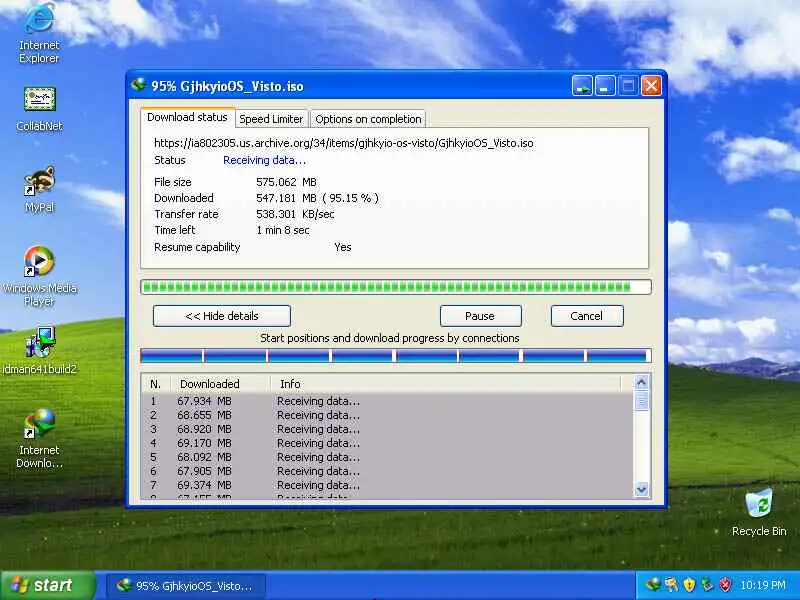
Task: Select connection row with 68.655 MB
Action: (387, 415)
